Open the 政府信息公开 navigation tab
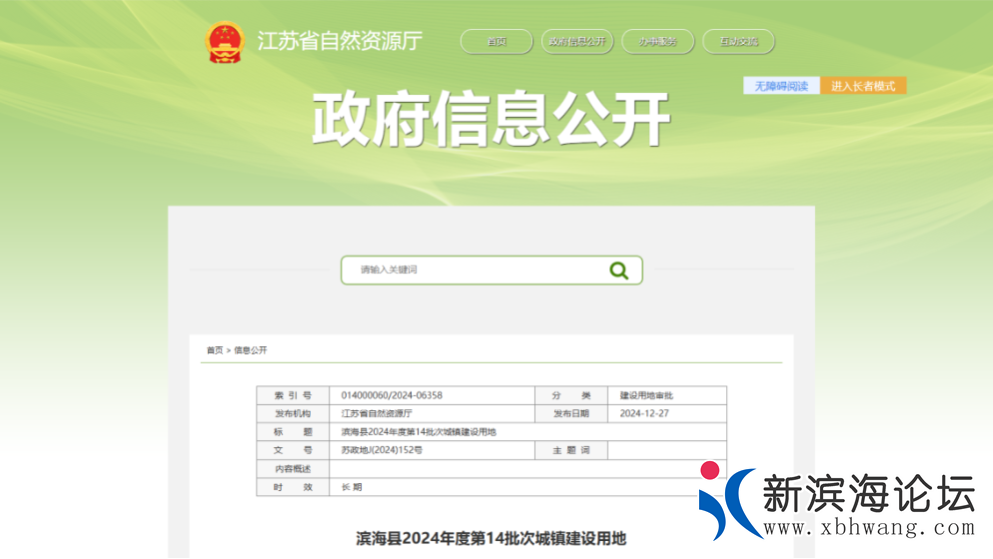This screenshot has height=559, width=993. (577, 42)
